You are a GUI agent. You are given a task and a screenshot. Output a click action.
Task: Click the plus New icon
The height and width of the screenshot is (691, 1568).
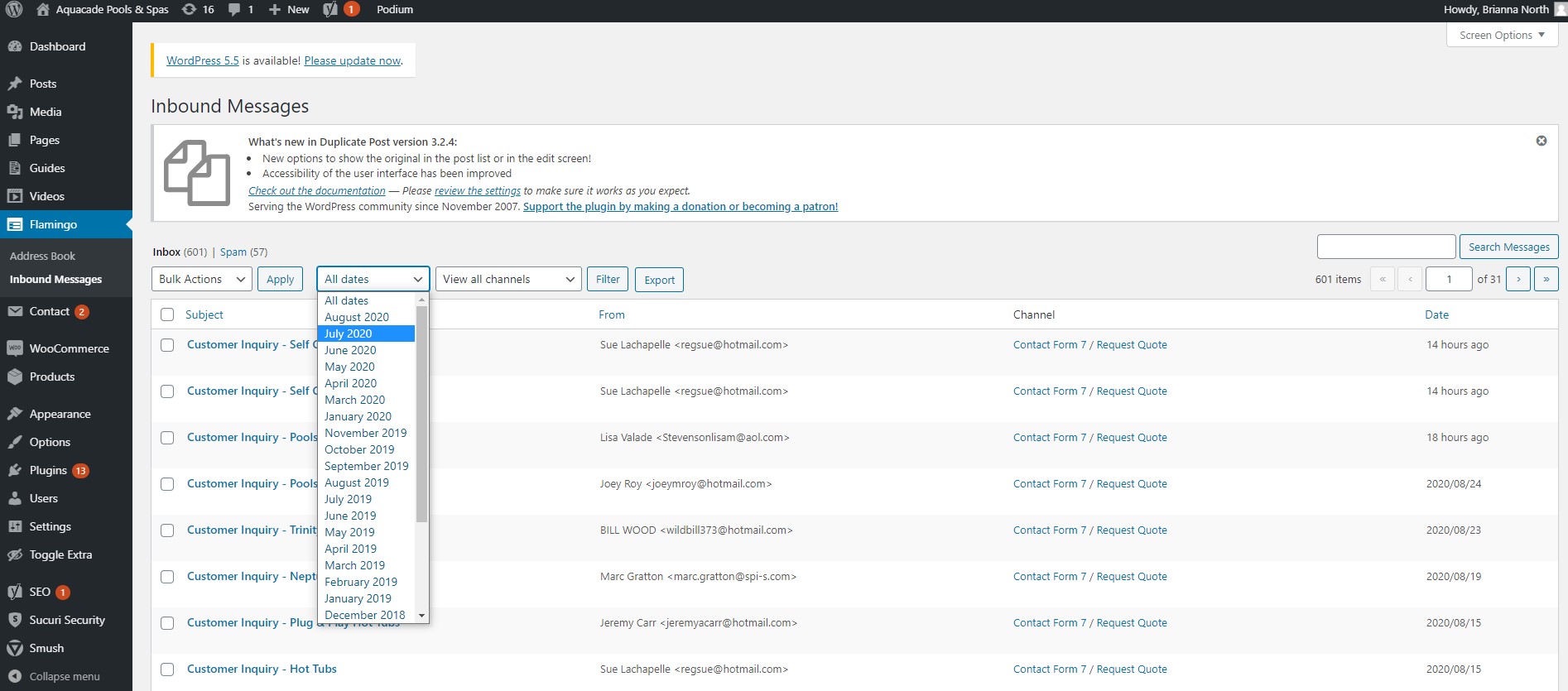pyautogui.click(x=275, y=10)
